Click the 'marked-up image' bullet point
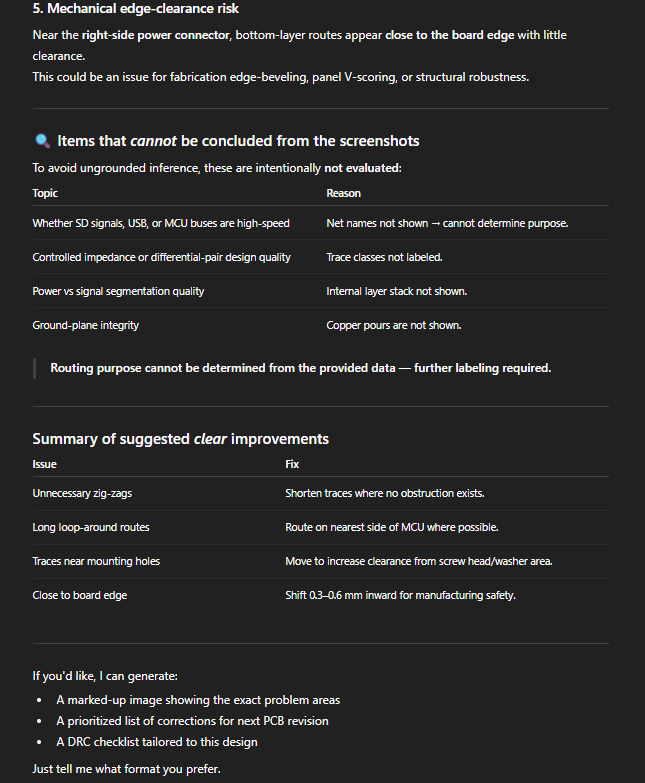Screen dimensions: 645x783 pyautogui.click(x=197, y=700)
